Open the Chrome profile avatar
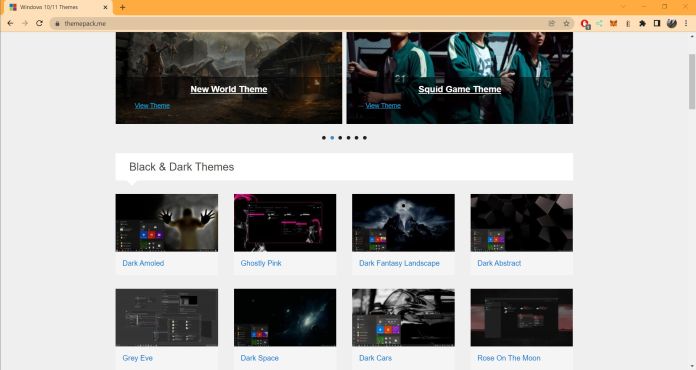The image size is (696, 370). pos(672,24)
